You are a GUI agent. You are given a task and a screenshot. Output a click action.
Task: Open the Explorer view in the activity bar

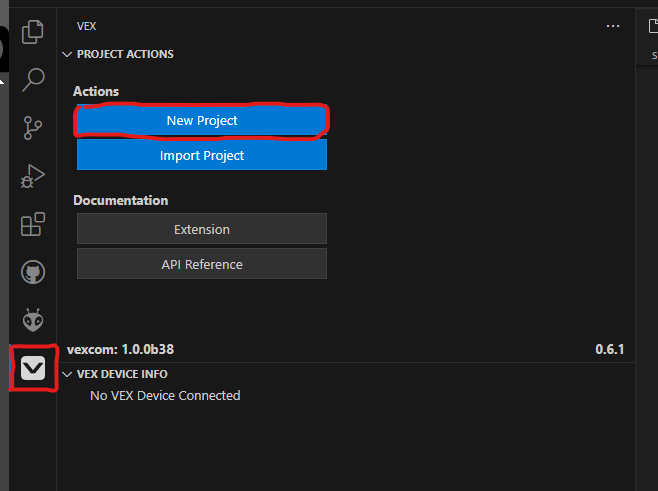pyautogui.click(x=33, y=32)
